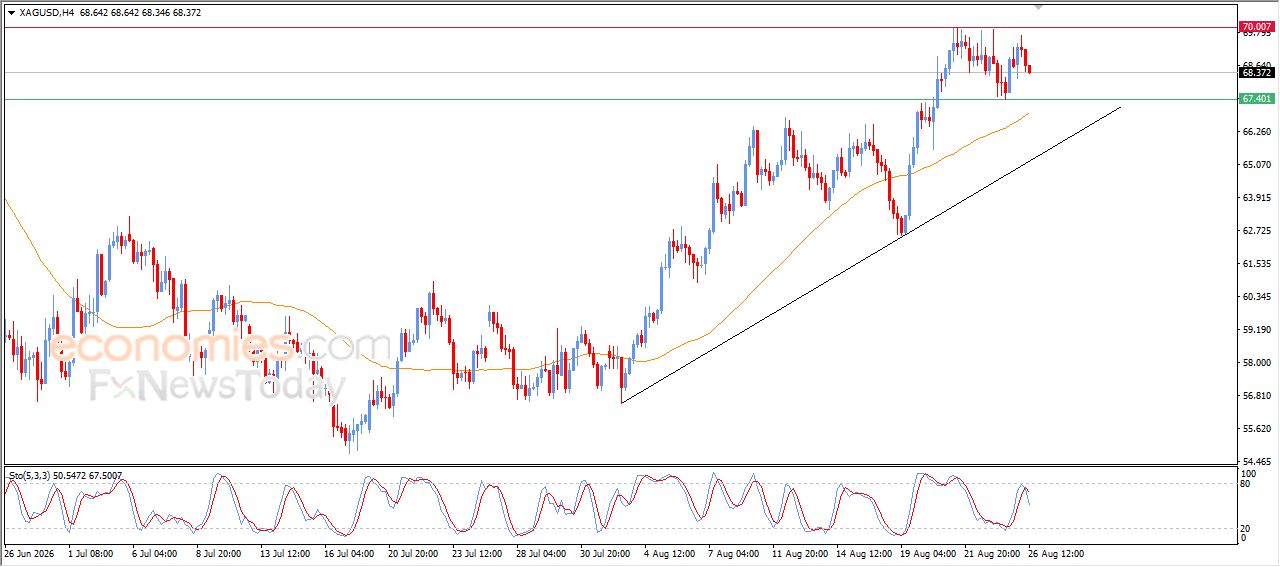
Task: Click the 26 Aug 12:00 date label
Action: click(1055, 552)
